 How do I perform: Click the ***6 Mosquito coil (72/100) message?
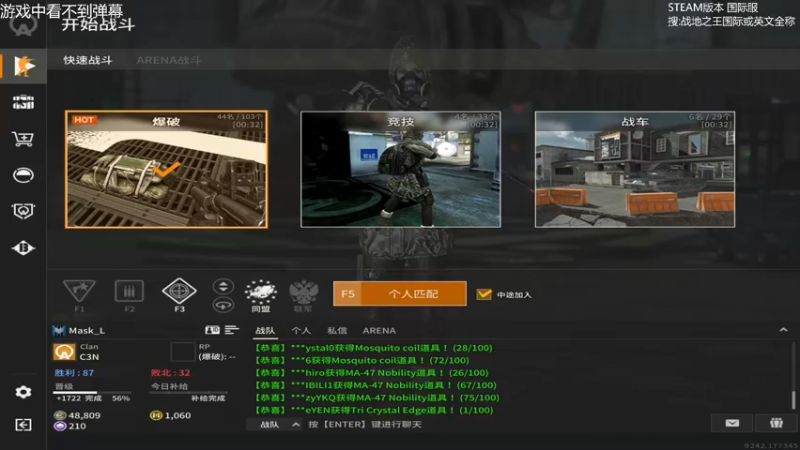coord(362,360)
